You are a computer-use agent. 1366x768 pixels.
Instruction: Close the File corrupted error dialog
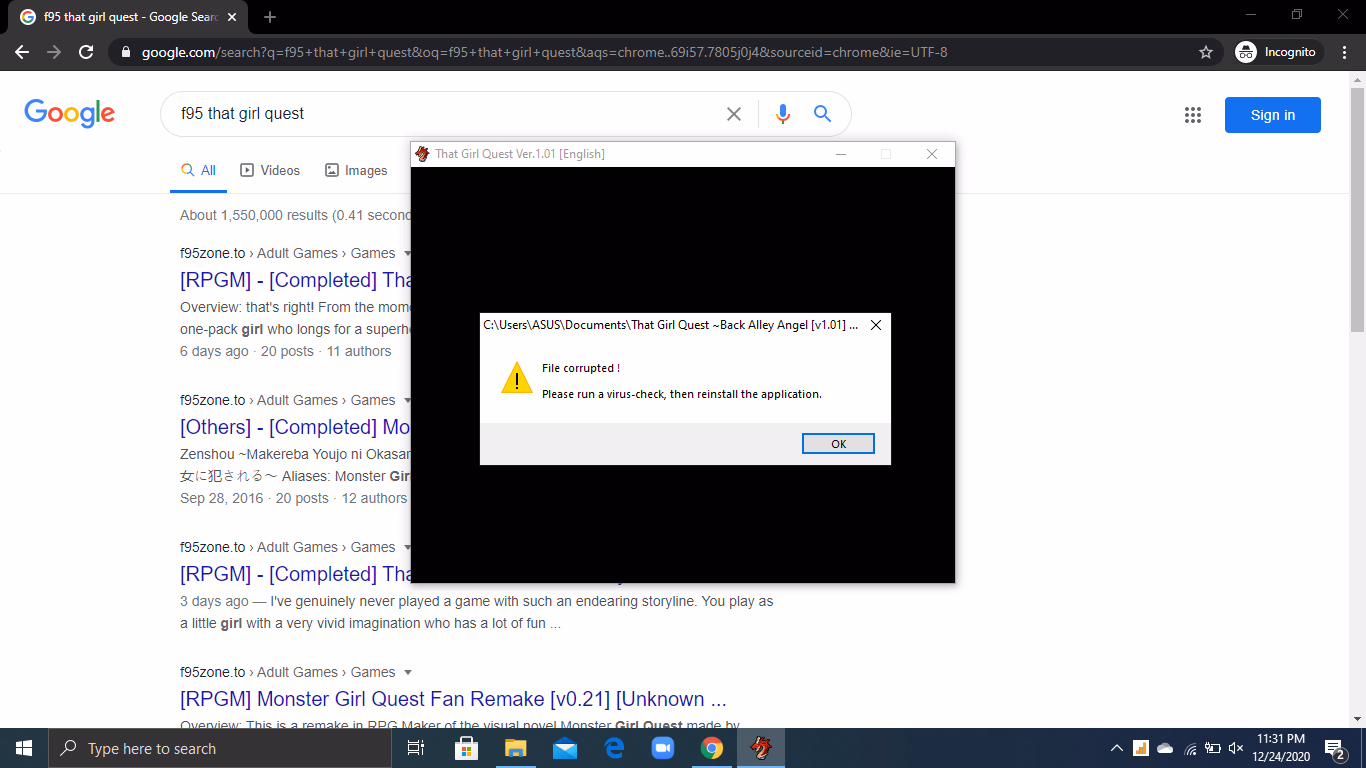[x=875, y=325]
